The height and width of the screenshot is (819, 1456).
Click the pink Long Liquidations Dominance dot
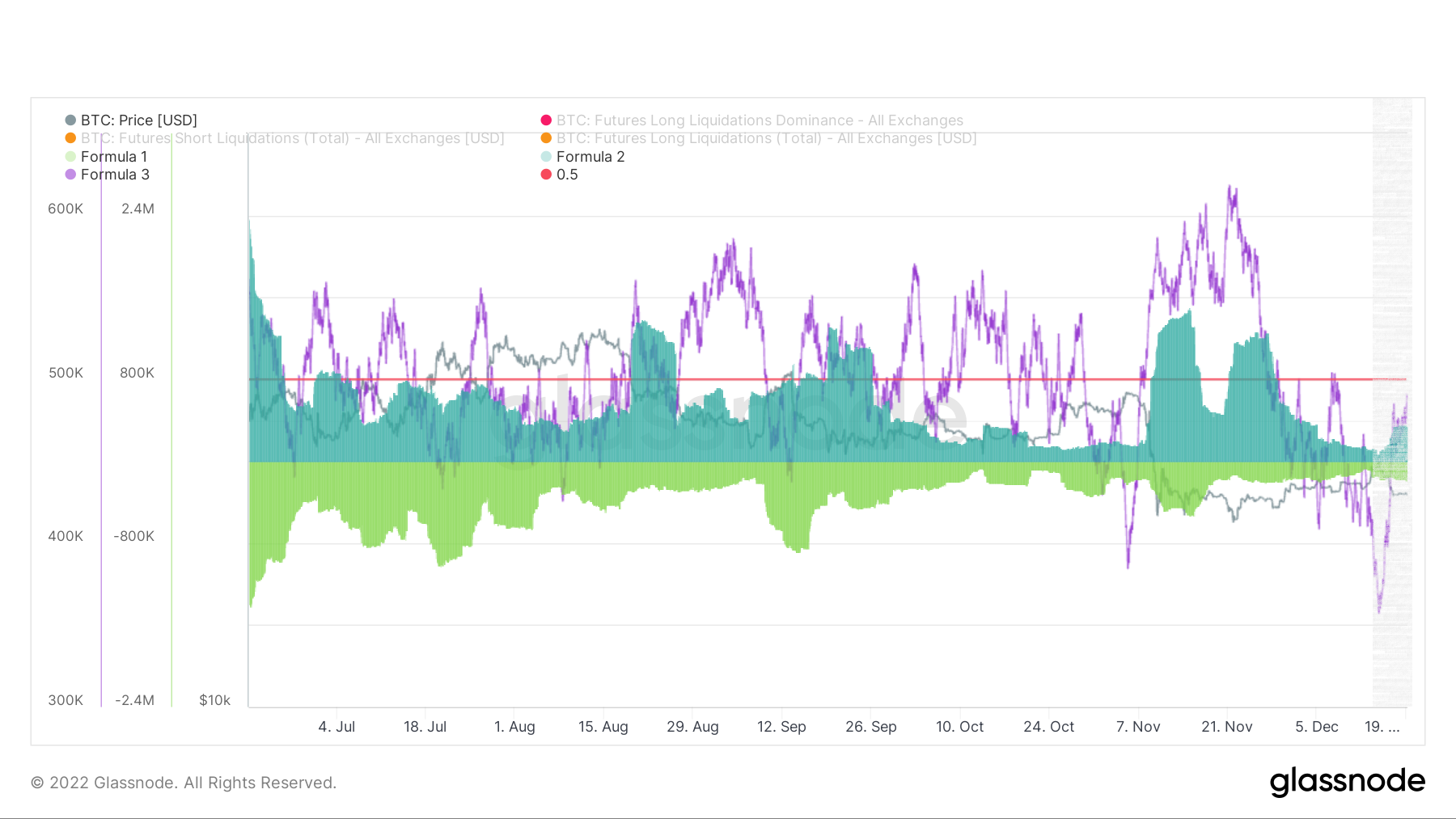point(546,120)
